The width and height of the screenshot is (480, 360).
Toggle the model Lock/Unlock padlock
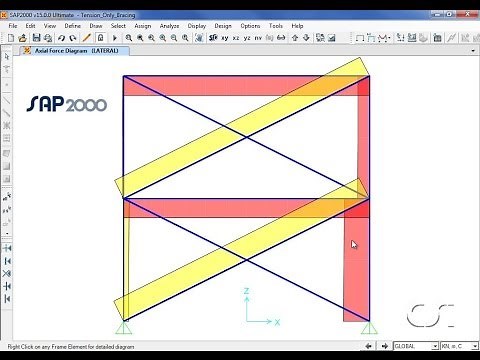(101, 38)
